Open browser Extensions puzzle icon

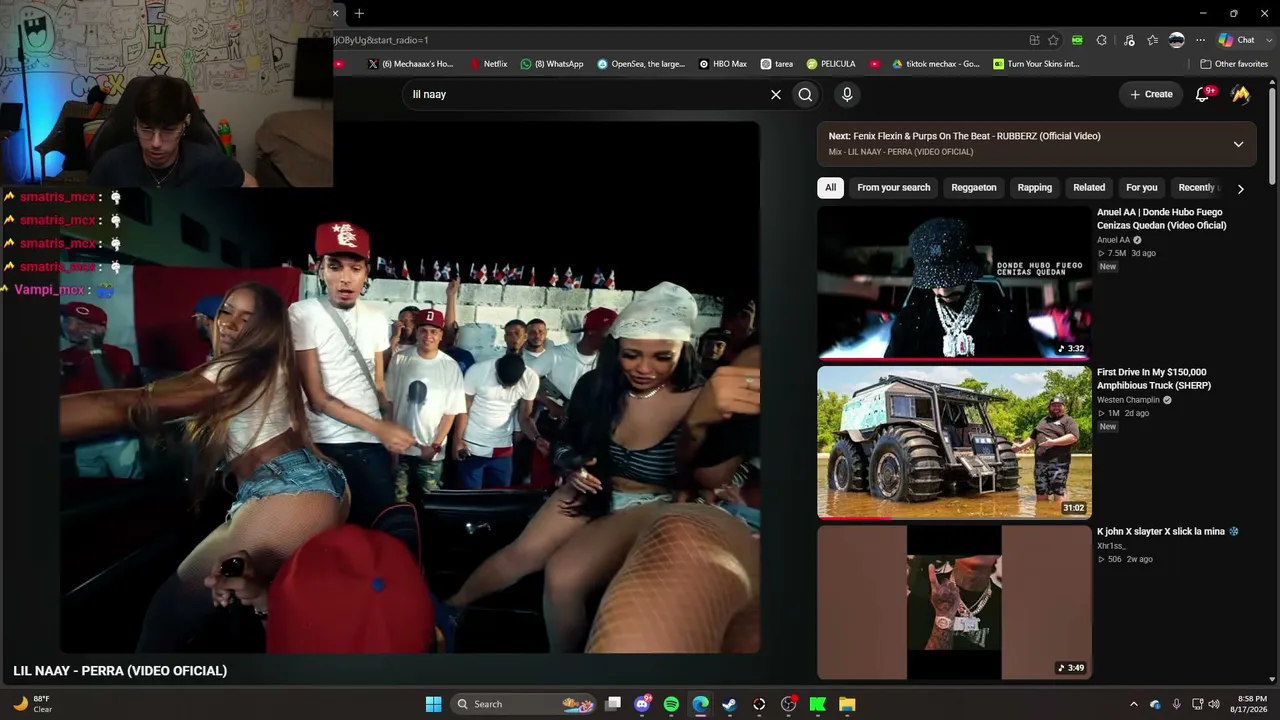click(x=1102, y=40)
